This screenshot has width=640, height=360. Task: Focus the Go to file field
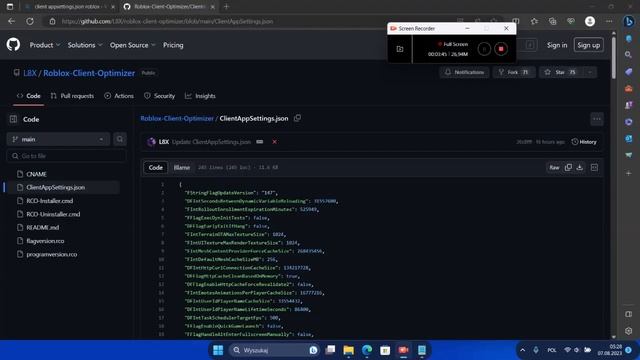(66, 156)
